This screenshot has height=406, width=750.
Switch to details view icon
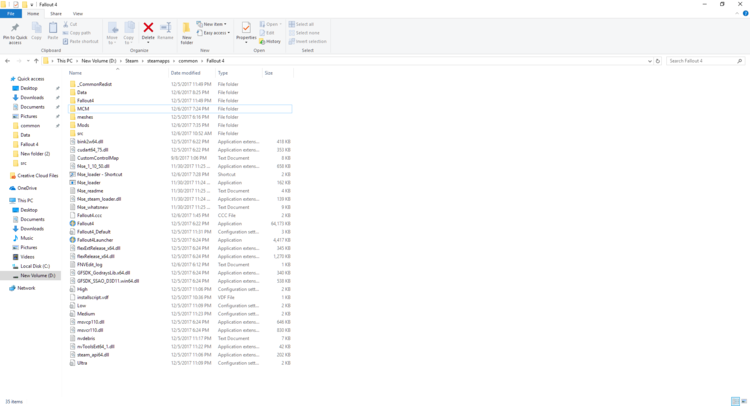[735, 401]
